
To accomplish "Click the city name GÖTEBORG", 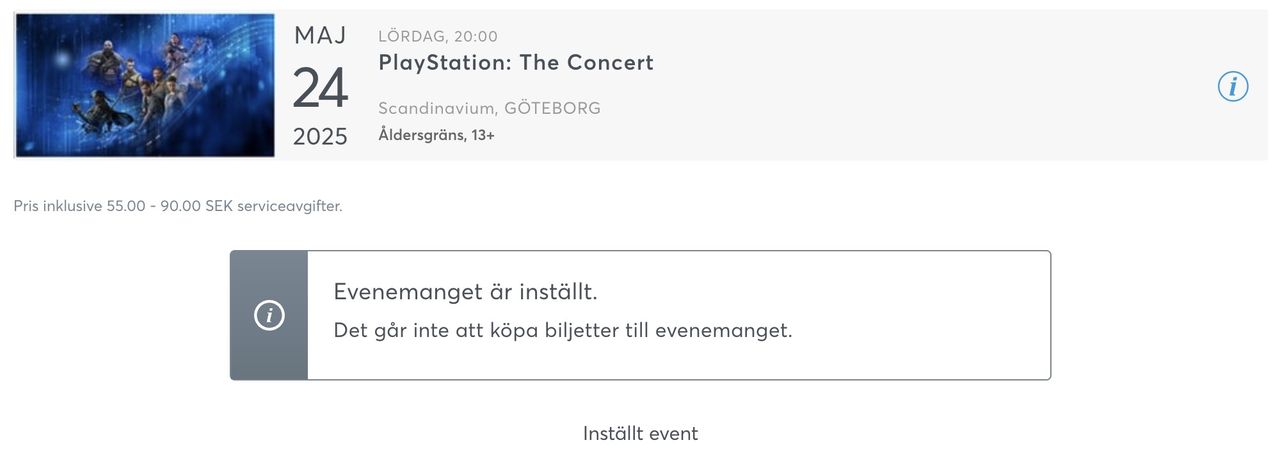I will pos(553,108).
